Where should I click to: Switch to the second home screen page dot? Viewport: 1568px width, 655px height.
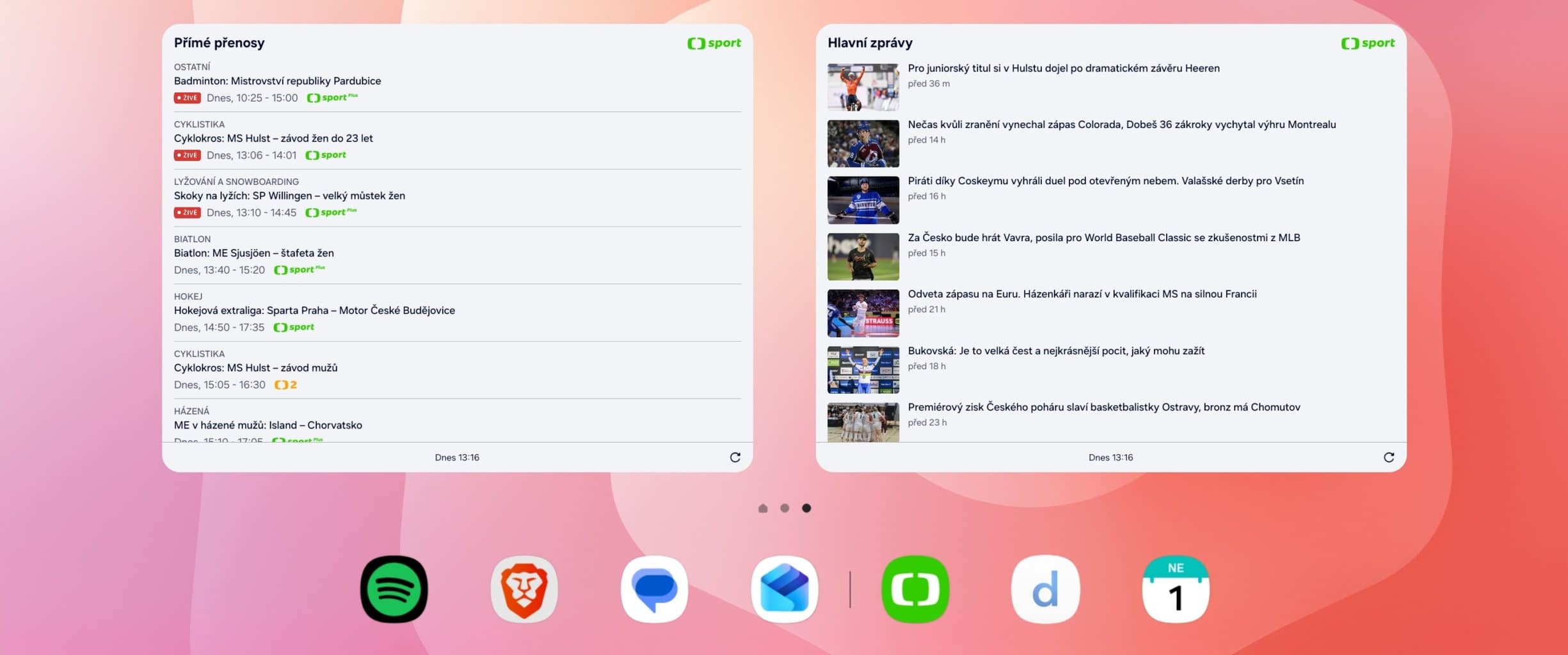click(785, 508)
